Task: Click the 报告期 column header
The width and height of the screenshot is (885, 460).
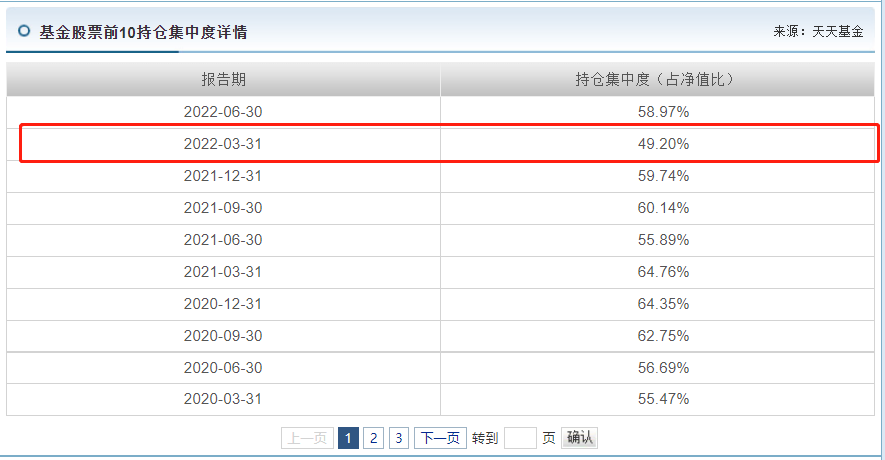Action: coord(224,80)
